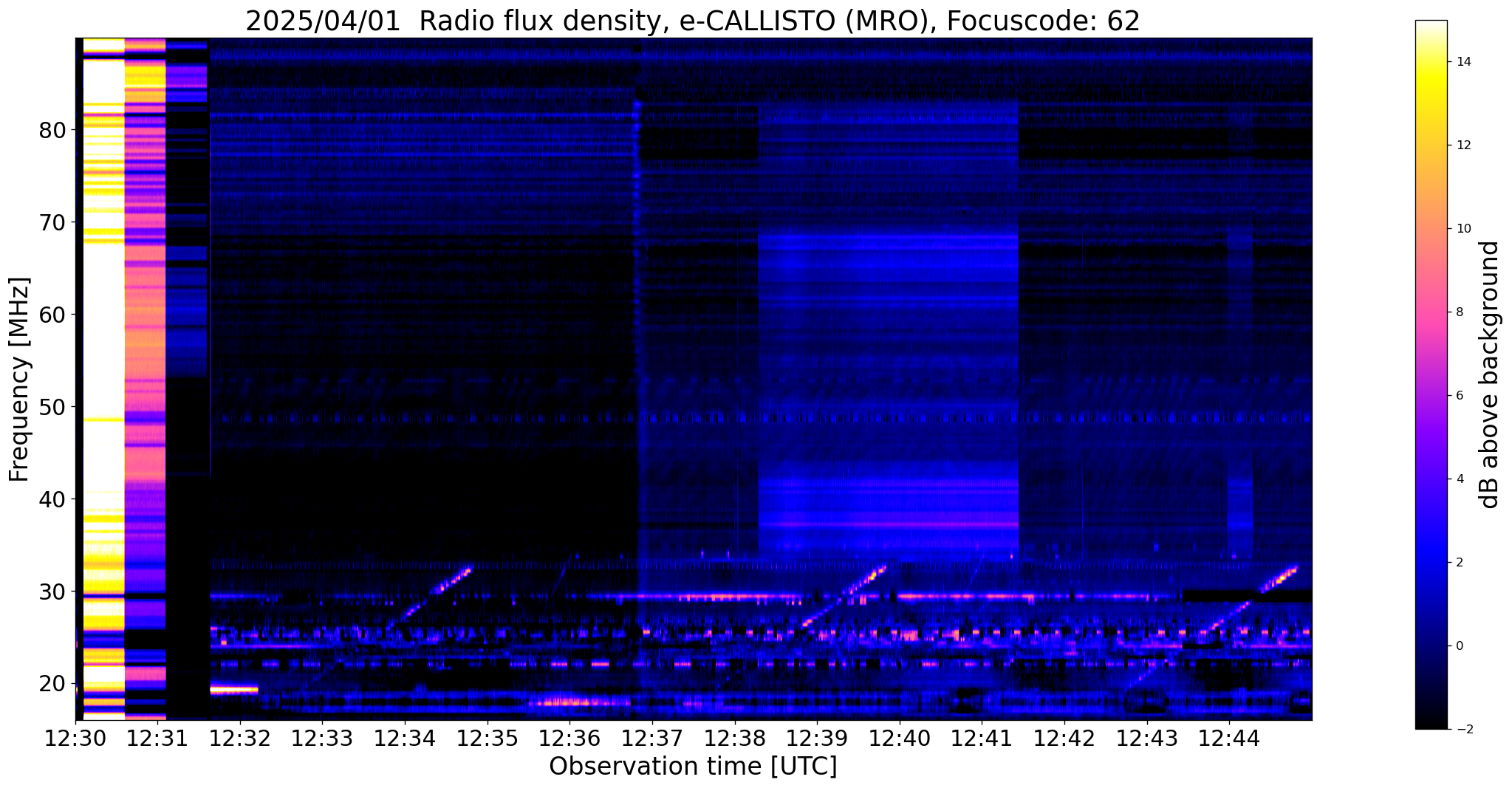The image size is (1512, 788).
Task: Click the 12:35 time tick label
Action: tap(488, 737)
